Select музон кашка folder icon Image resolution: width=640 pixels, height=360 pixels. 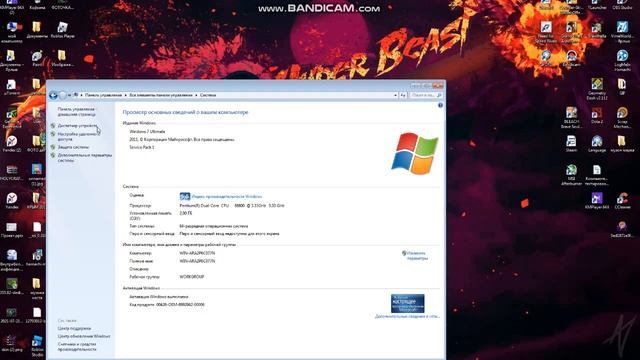click(622, 144)
